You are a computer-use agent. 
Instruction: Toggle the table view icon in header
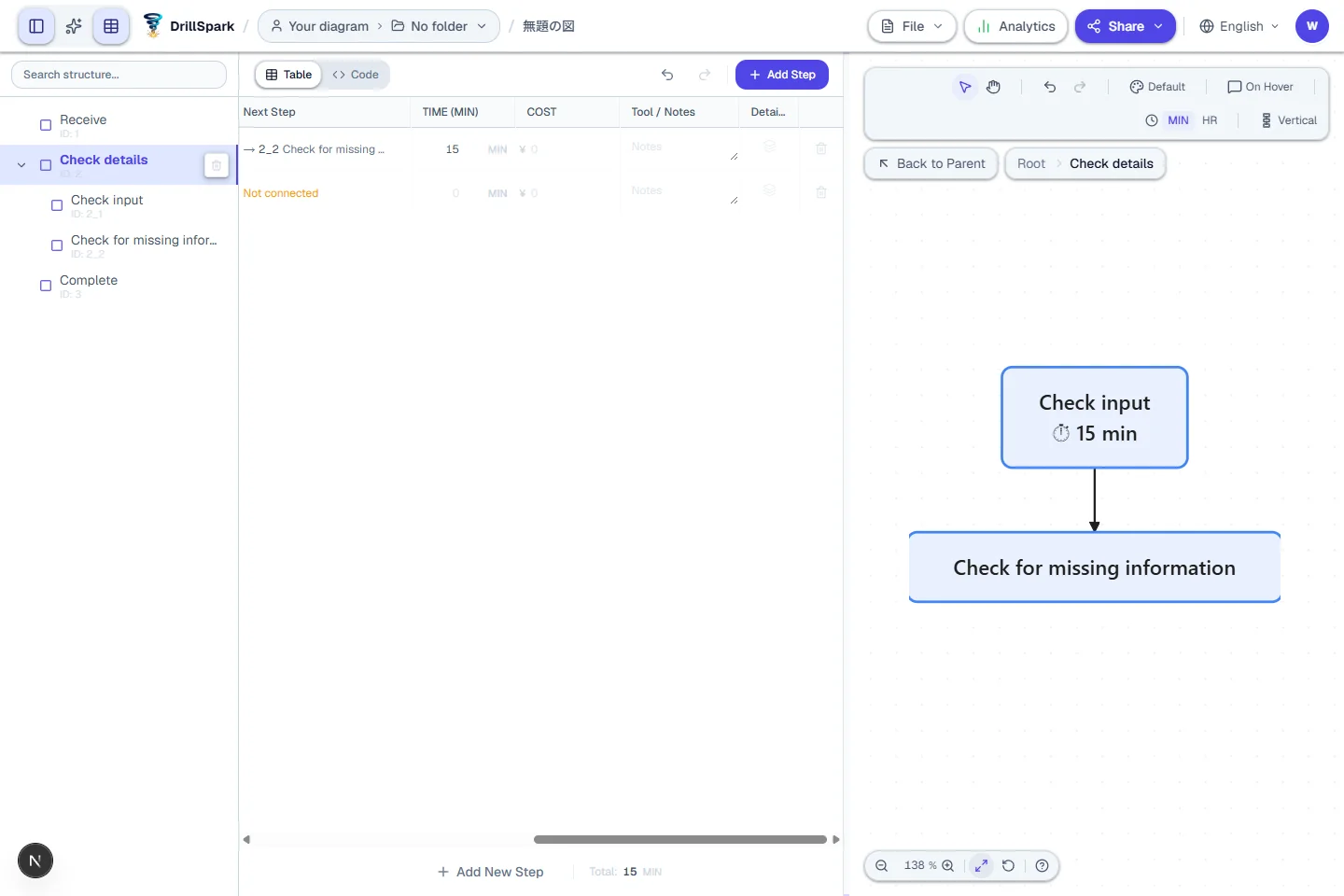(111, 26)
